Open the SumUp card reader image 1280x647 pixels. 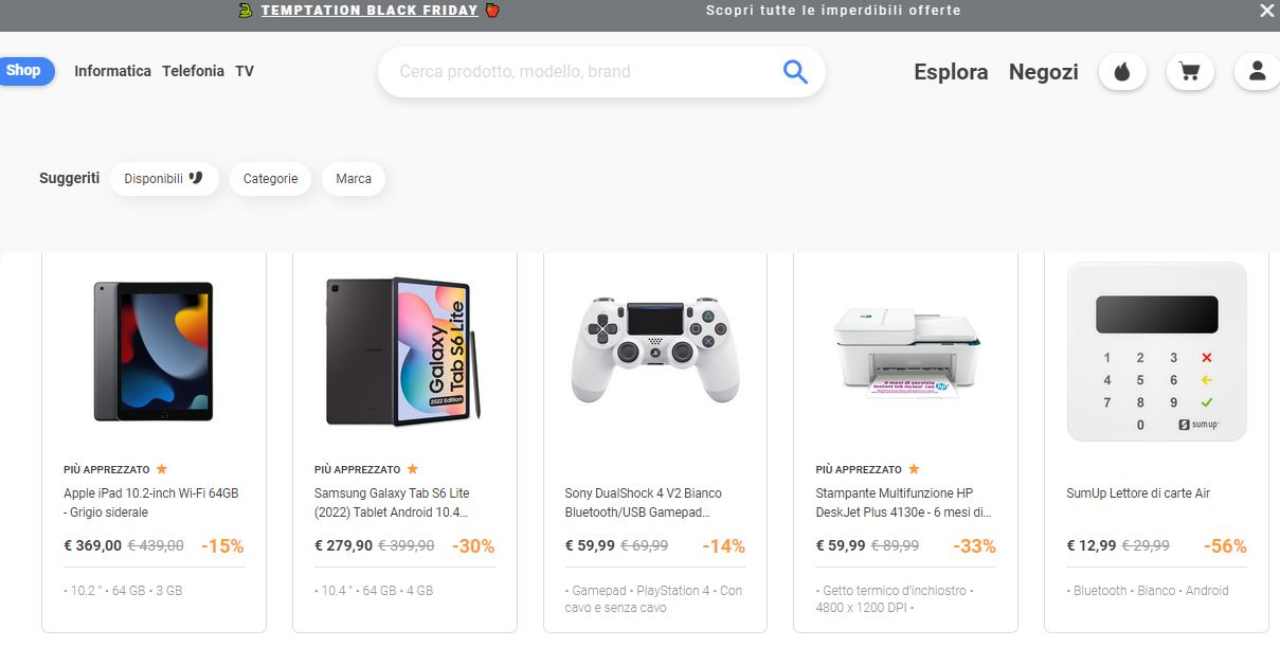(1157, 351)
